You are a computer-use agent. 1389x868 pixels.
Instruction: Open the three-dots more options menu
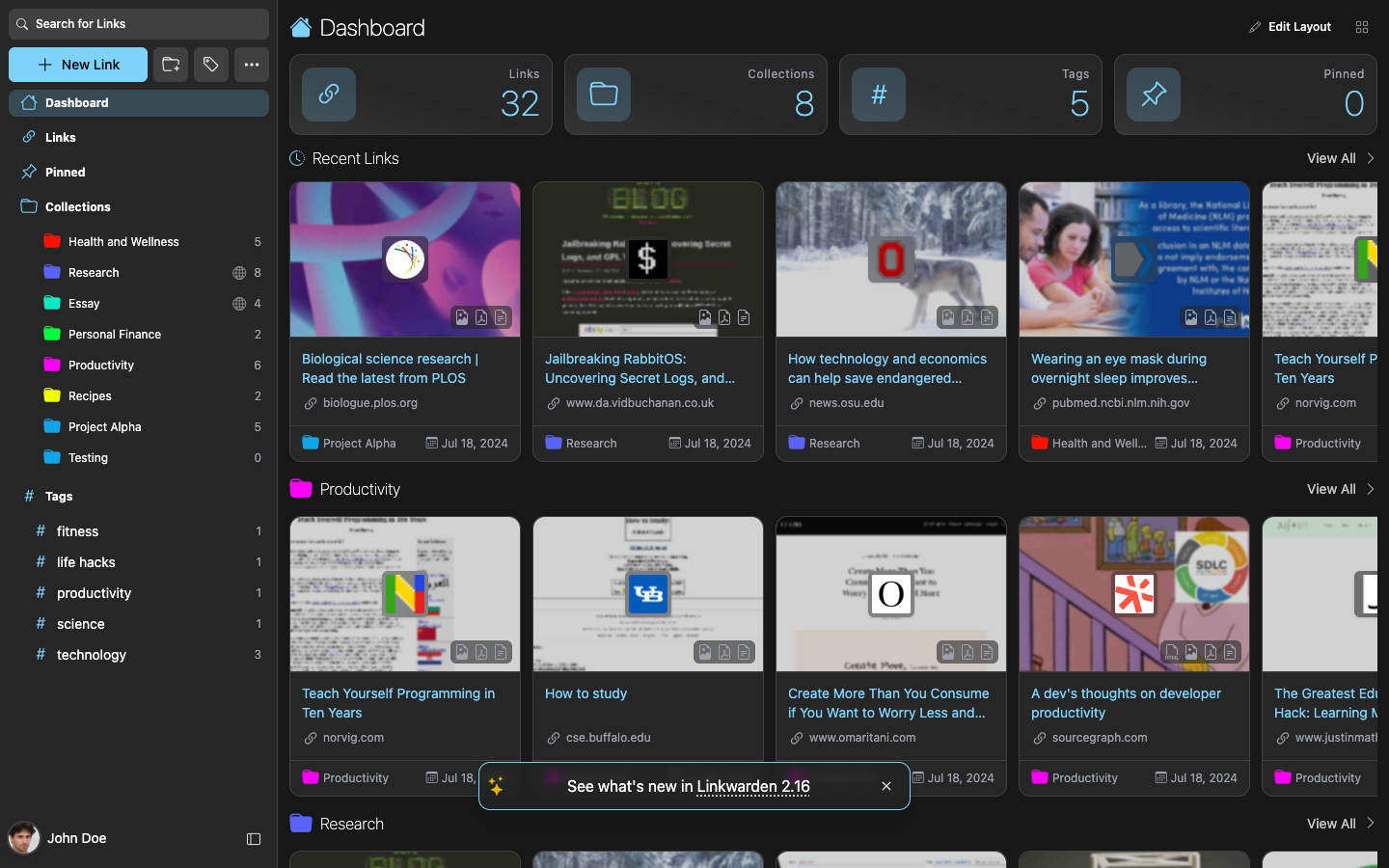[x=251, y=65]
